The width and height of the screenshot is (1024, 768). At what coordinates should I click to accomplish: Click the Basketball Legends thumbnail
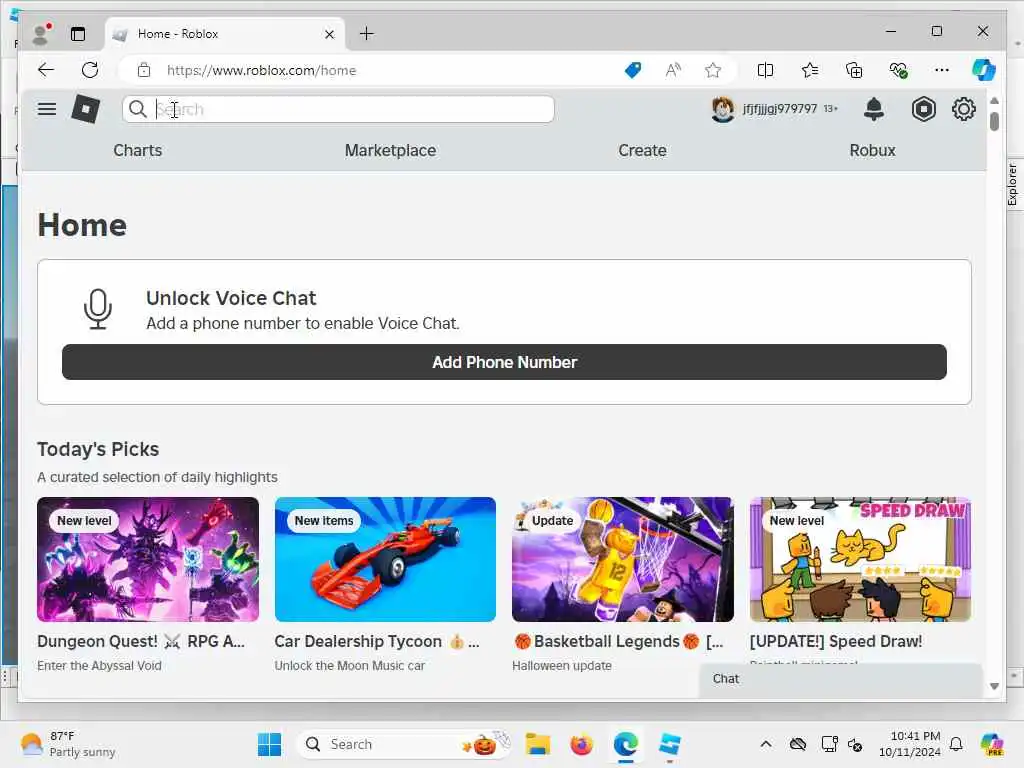pyautogui.click(x=623, y=560)
